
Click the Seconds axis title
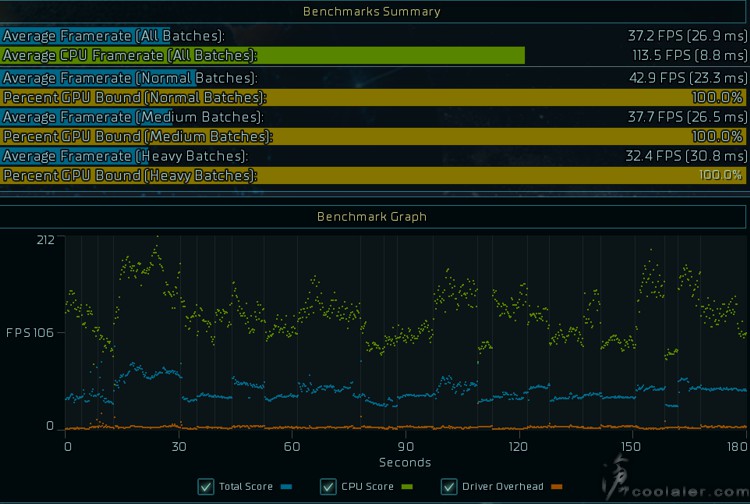(x=405, y=462)
